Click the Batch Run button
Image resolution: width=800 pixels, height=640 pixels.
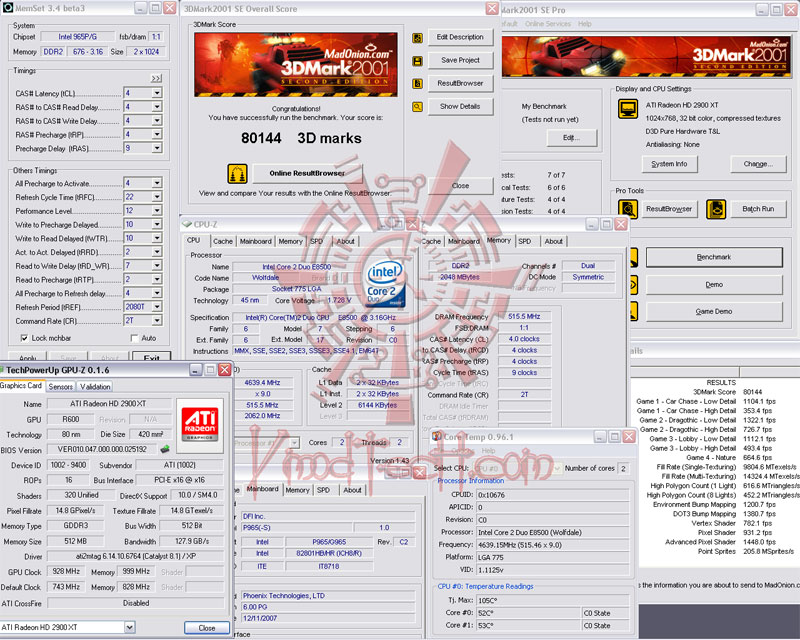tap(758, 209)
